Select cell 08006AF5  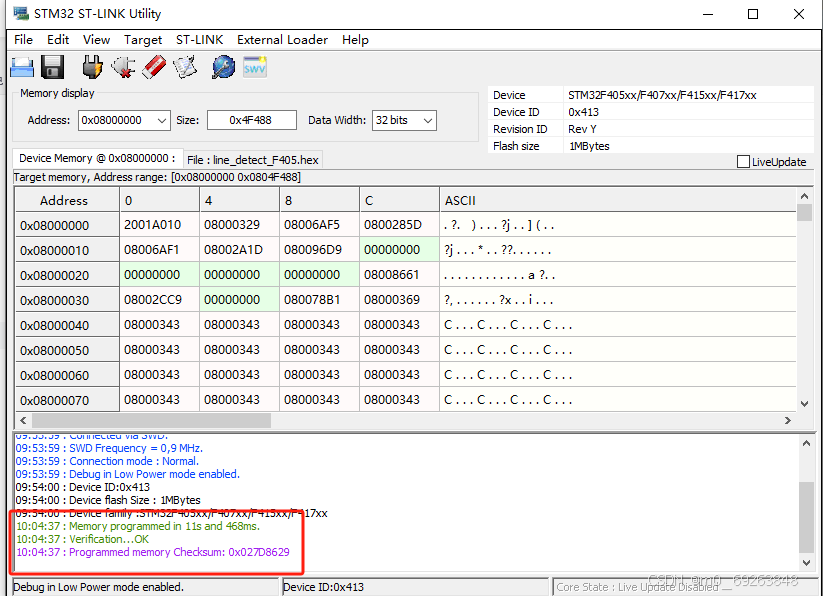(319, 225)
